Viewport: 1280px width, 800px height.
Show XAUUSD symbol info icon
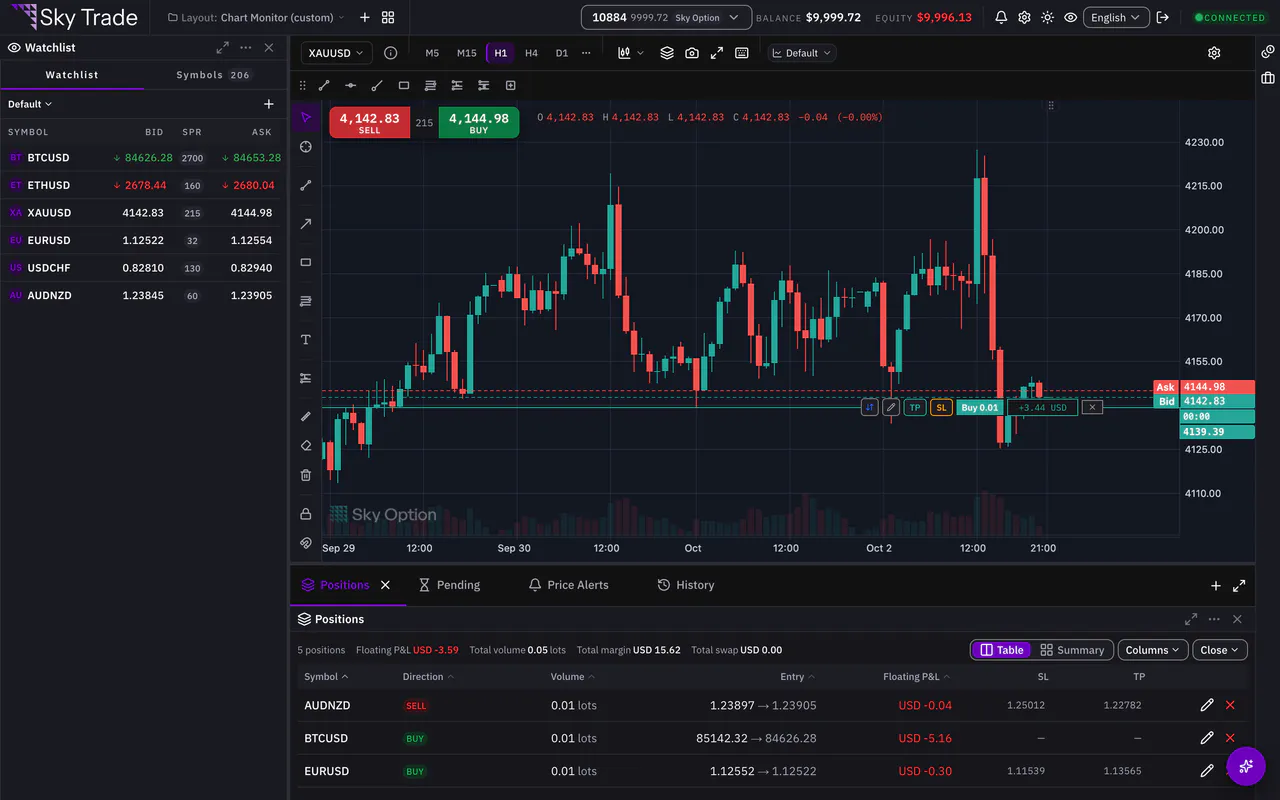click(391, 53)
